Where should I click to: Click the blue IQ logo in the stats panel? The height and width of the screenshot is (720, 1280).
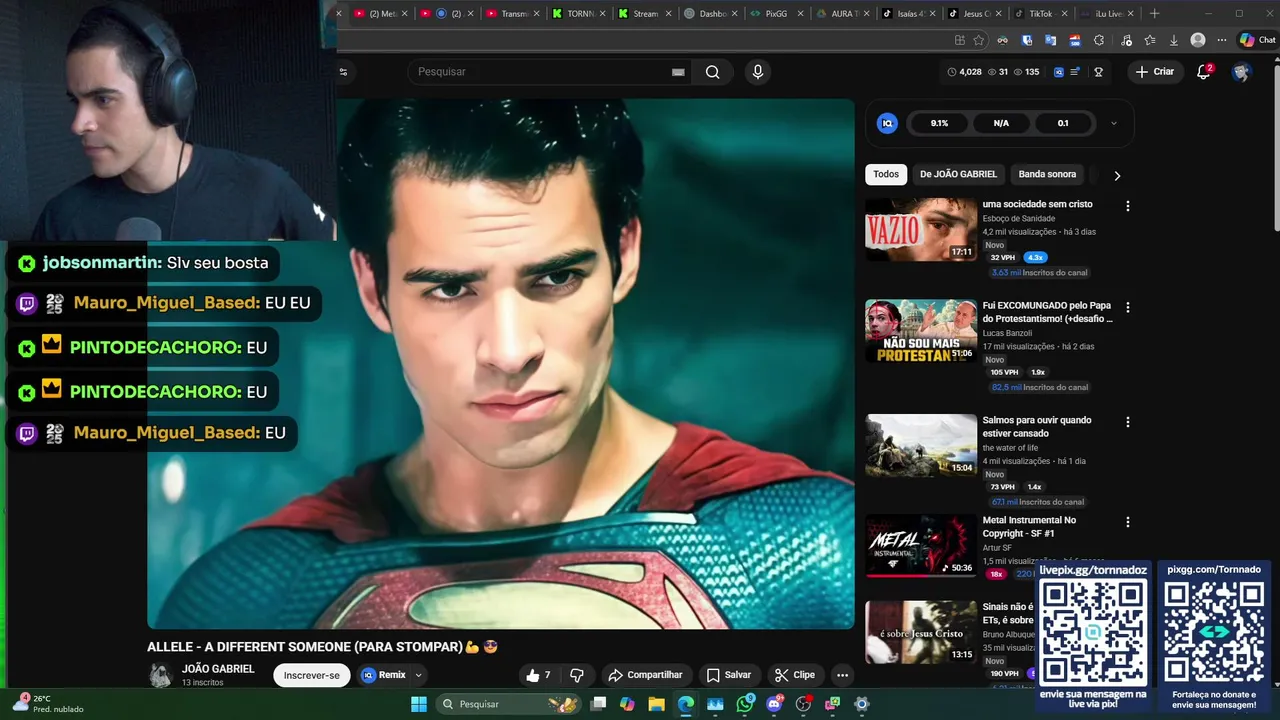pos(887,123)
